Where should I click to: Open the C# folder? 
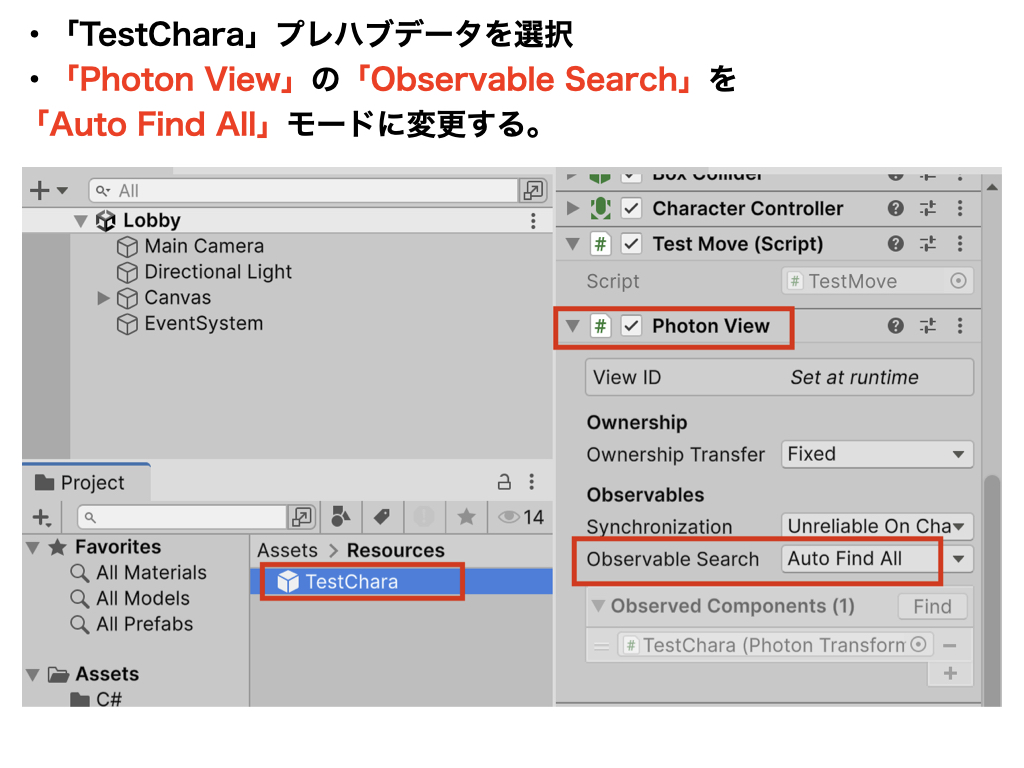pyautogui.click(x=96, y=699)
